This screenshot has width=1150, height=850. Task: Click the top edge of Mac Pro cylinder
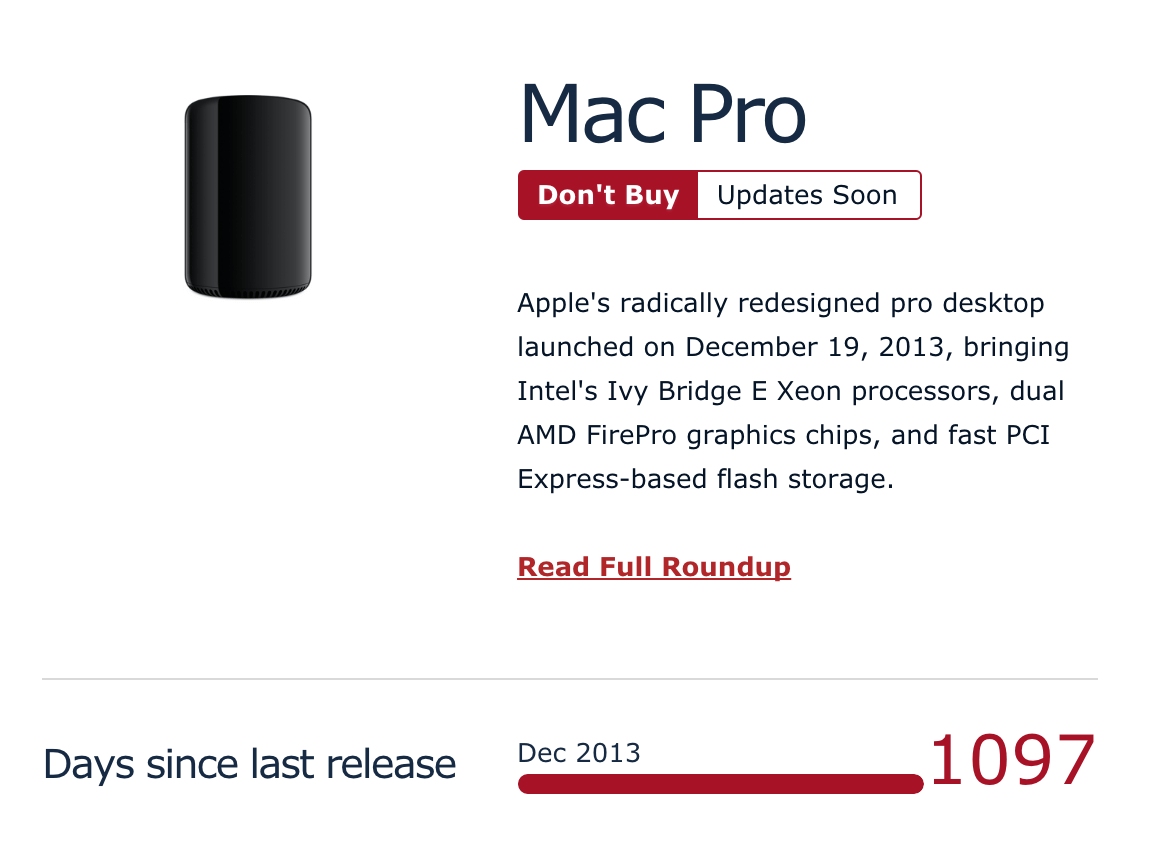pyautogui.click(x=248, y=98)
